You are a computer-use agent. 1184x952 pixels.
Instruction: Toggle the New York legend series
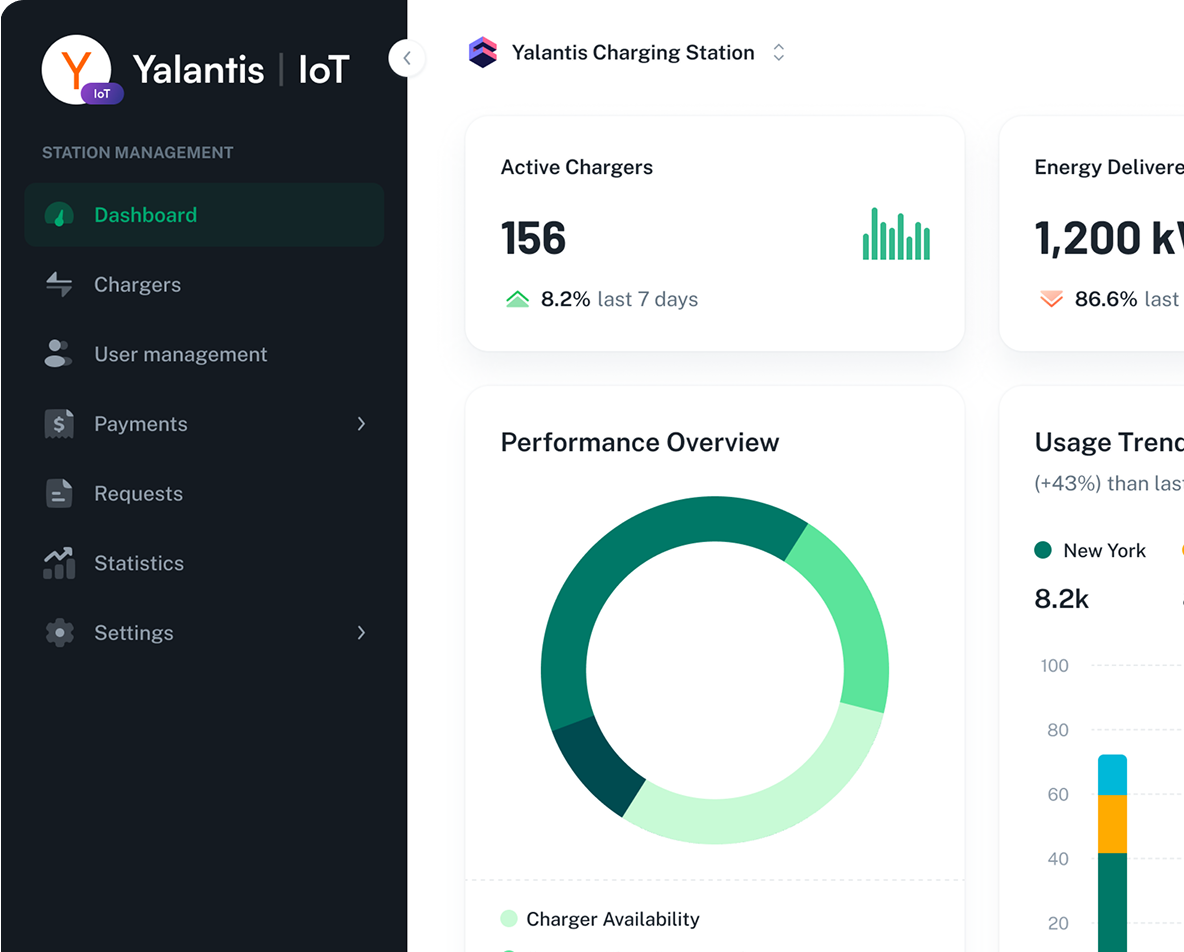(1090, 550)
